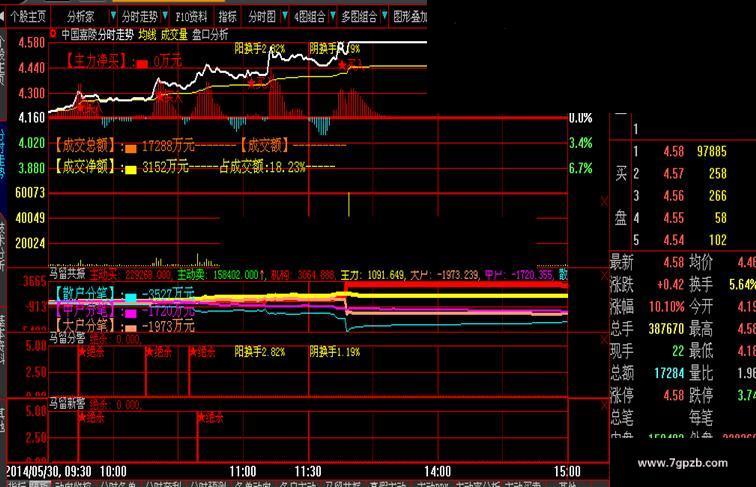Close the volume panel with its red X
The image size is (756, 487).
pos(604,201)
